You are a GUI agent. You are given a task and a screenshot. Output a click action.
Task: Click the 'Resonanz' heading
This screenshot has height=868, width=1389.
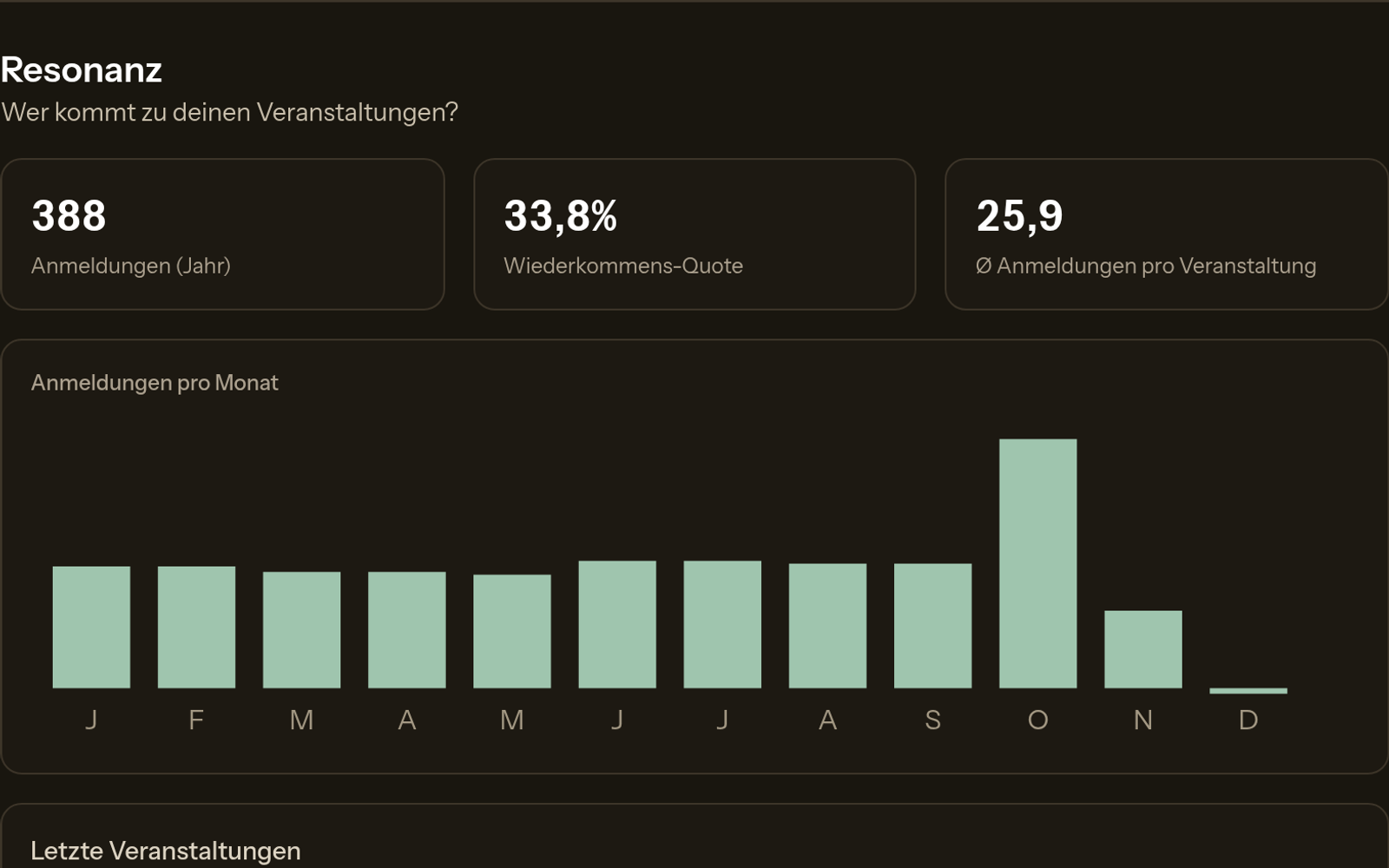pos(82,70)
